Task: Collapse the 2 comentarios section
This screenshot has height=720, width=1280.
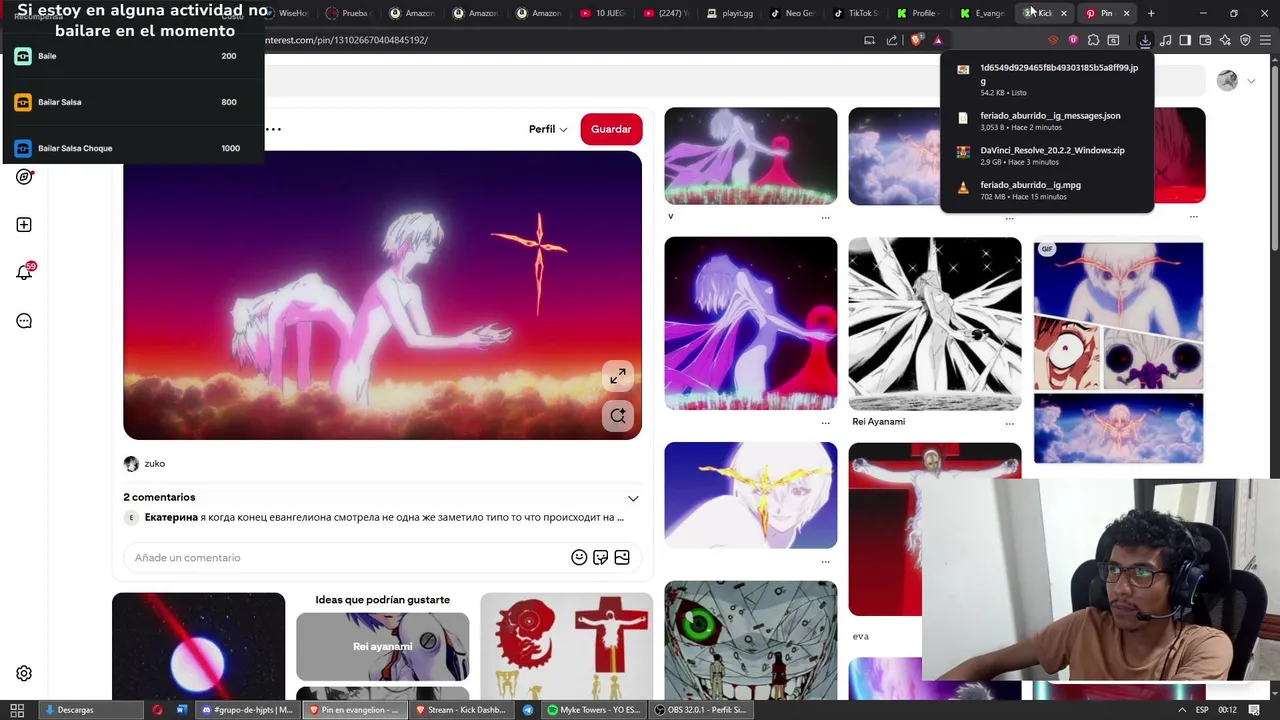Action: pos(633,498)
